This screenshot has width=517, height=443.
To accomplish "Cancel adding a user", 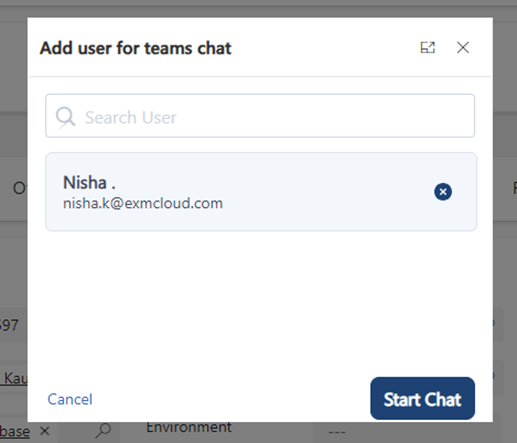I will (x=70, y=399).
